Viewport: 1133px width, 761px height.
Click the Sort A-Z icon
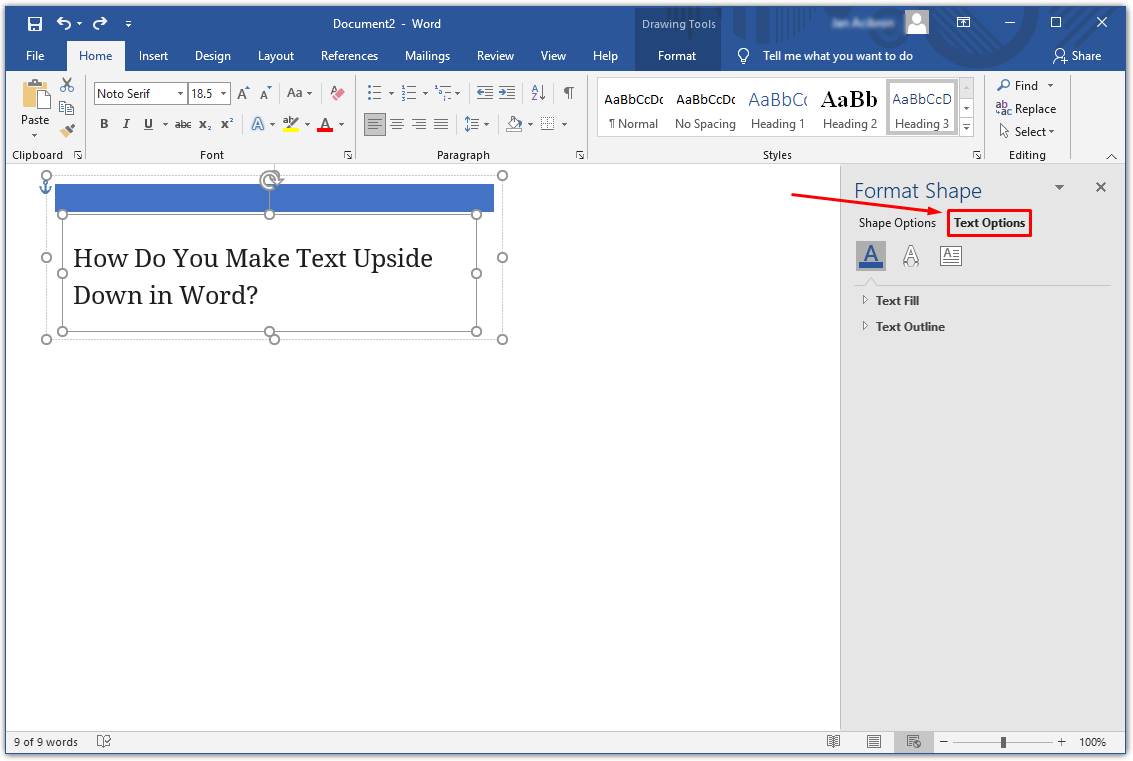(x=538, y=93)
